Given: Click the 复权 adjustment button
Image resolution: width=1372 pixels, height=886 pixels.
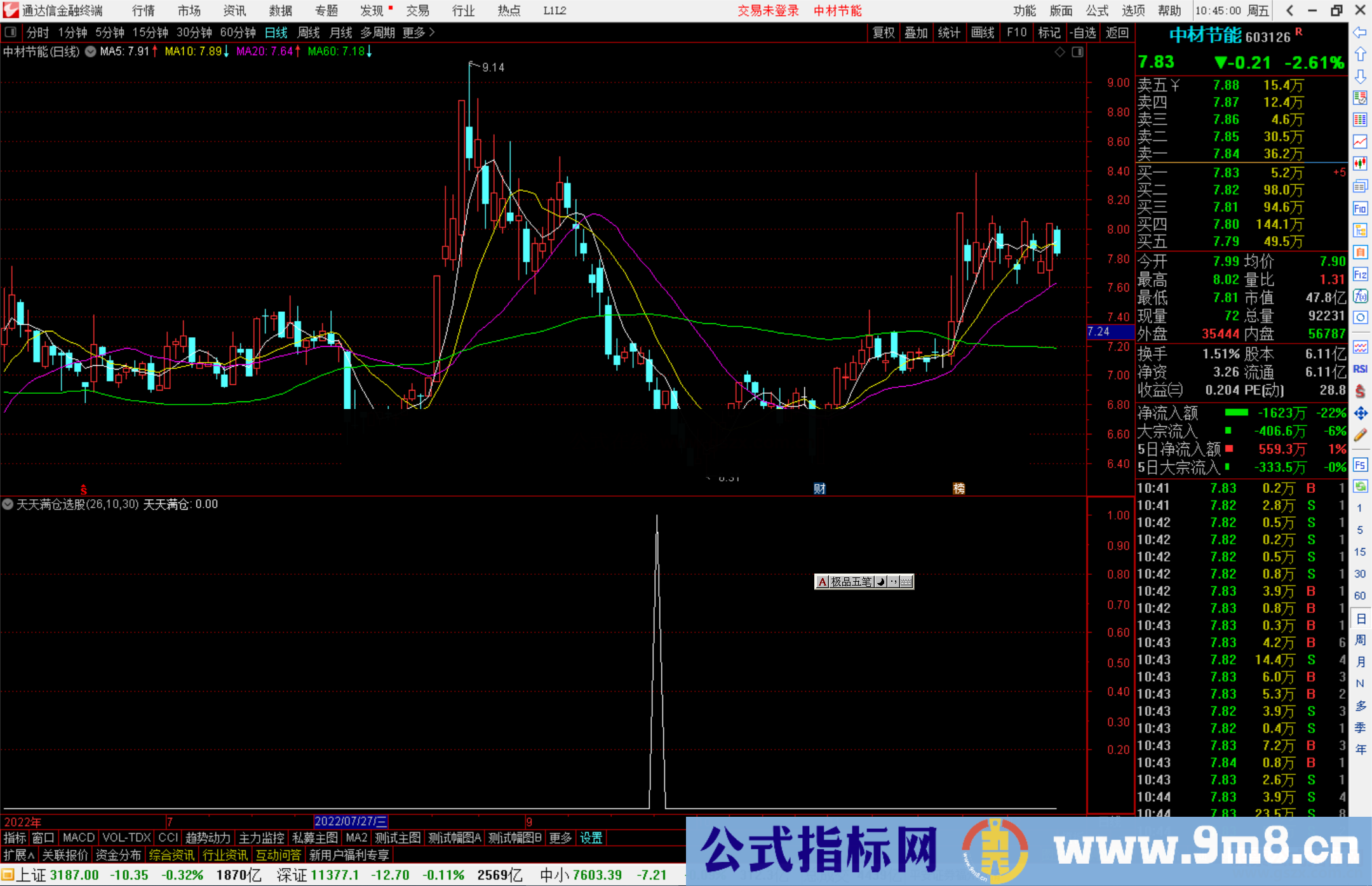Looking at the screenshot, I should pos(884,32).
